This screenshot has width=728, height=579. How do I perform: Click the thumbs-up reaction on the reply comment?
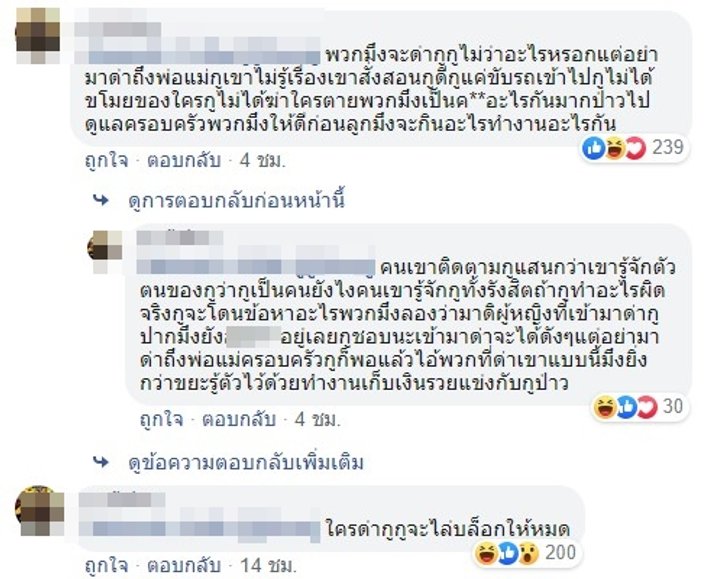[626, 407]
